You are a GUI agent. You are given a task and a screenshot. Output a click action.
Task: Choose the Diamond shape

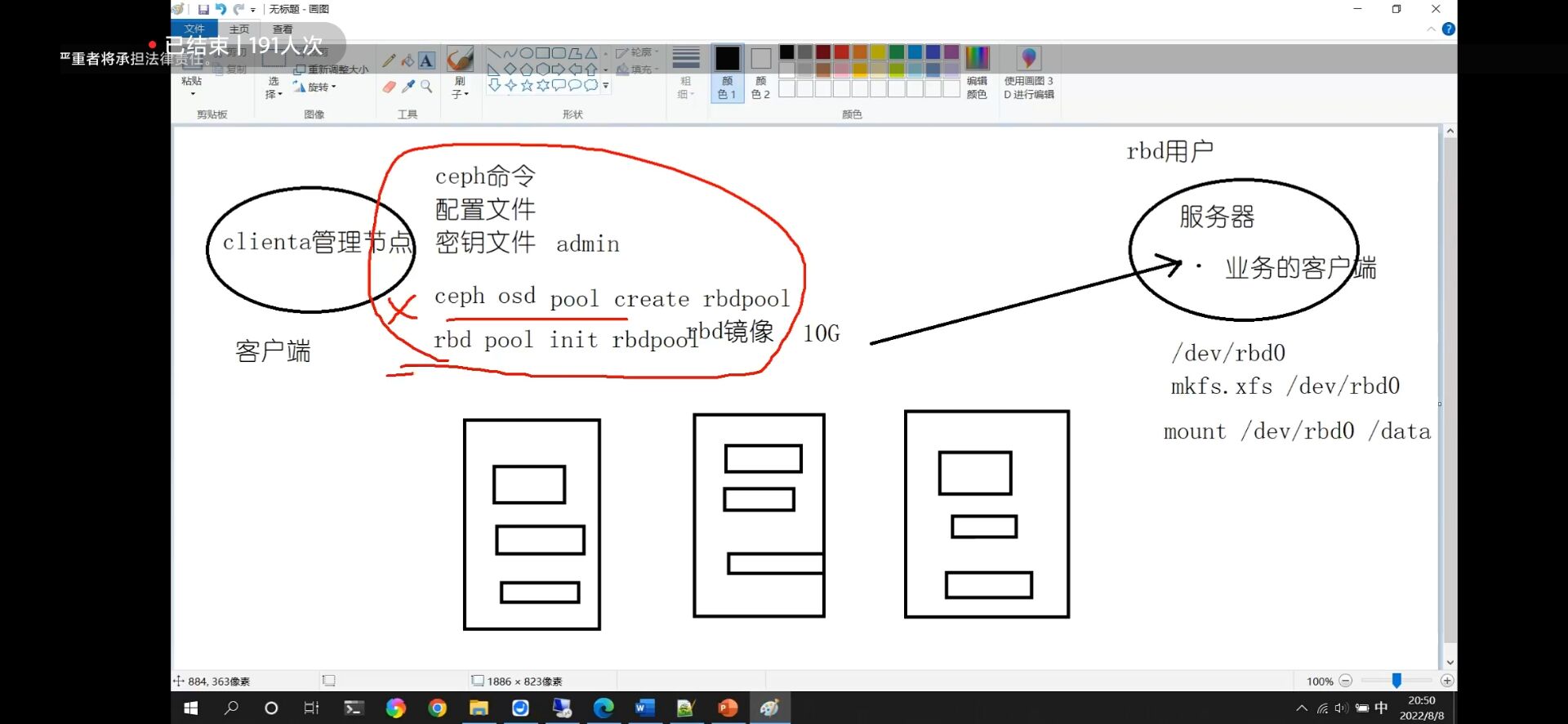pyautogui.click(x=510, y=69)
